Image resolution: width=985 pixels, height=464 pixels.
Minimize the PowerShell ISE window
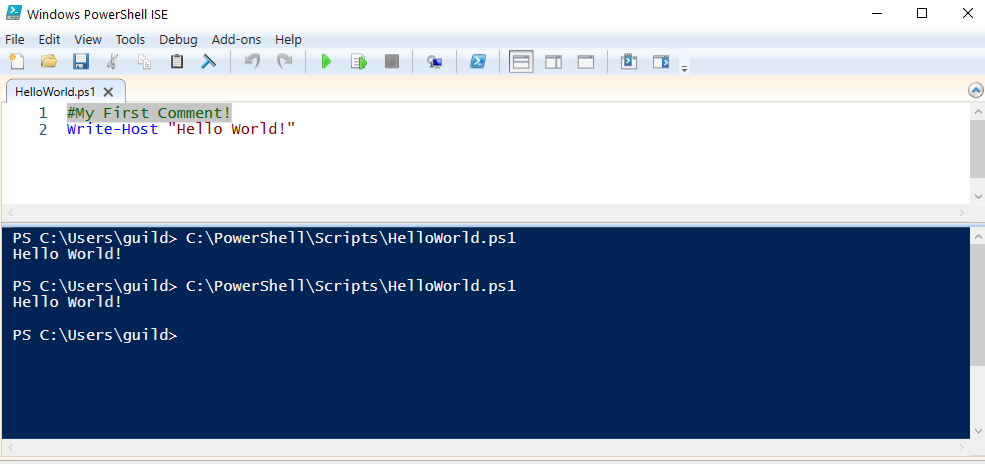click(x=876, y=13)
